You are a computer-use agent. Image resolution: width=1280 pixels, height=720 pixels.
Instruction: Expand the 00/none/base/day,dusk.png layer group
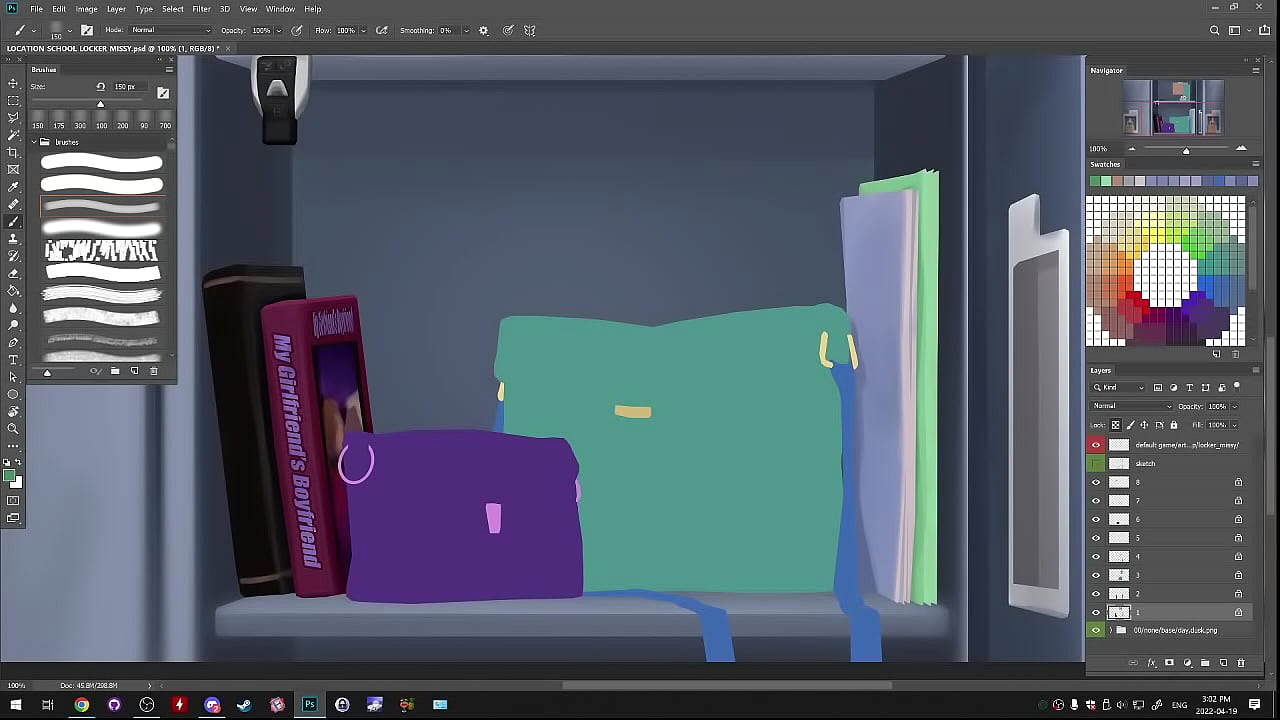tap(1110, 631)
